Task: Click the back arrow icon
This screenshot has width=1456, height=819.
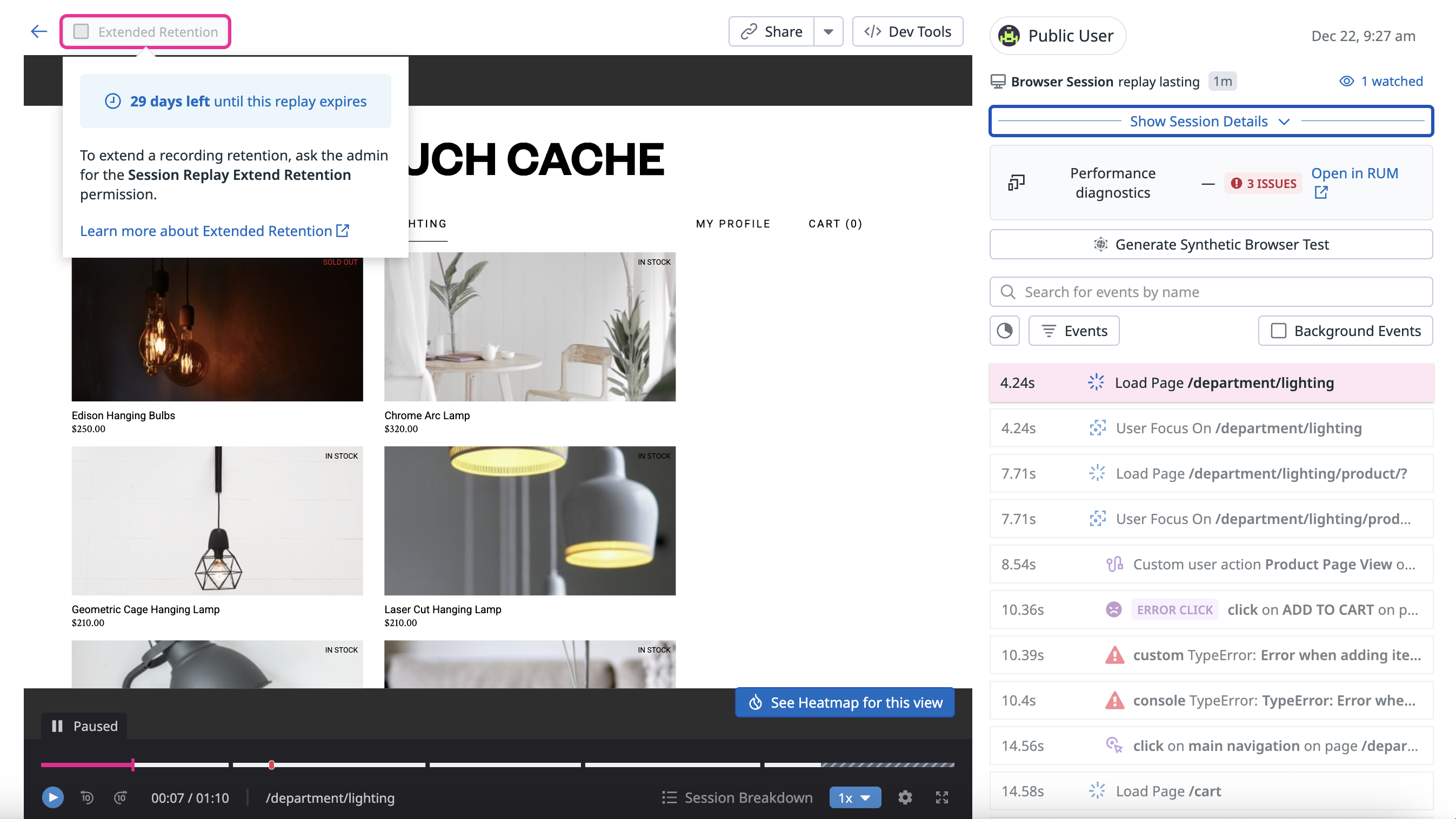Action: click(38, 31)
